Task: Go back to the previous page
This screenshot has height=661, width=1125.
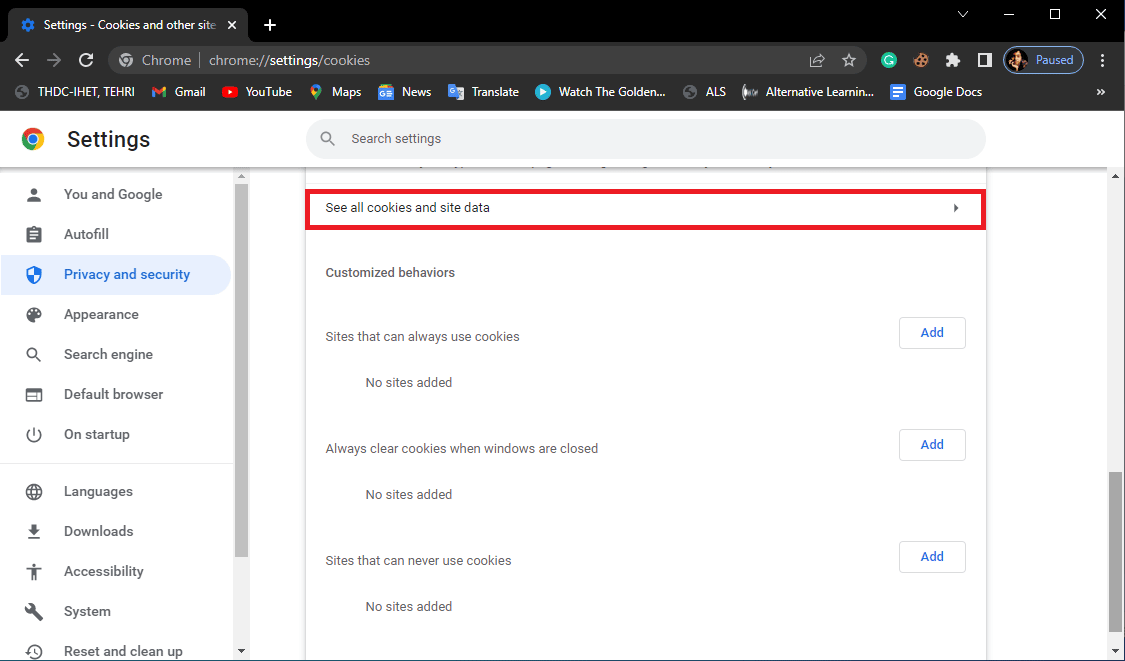Action: click(22, 60)
